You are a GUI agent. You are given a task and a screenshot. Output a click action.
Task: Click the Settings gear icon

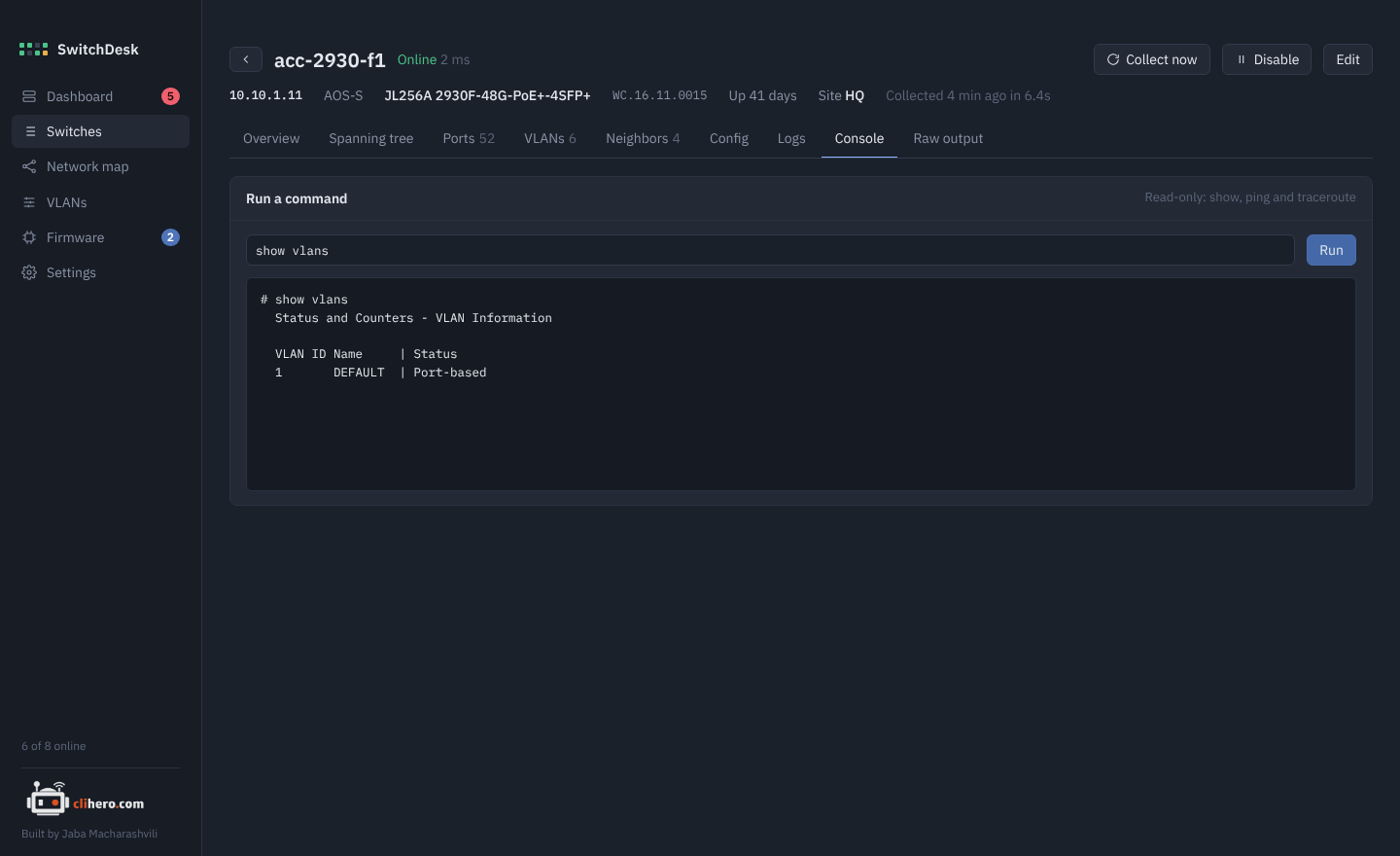point(29,272)
